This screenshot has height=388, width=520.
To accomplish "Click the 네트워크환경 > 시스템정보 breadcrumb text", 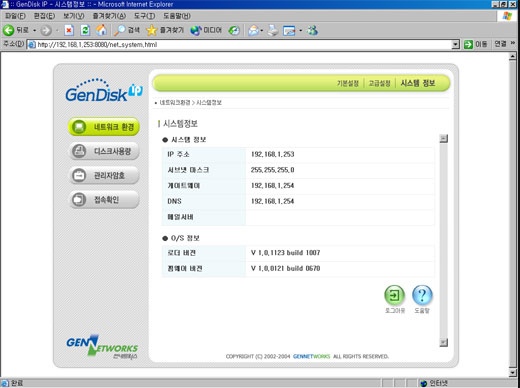I will [x=190, y=102].
